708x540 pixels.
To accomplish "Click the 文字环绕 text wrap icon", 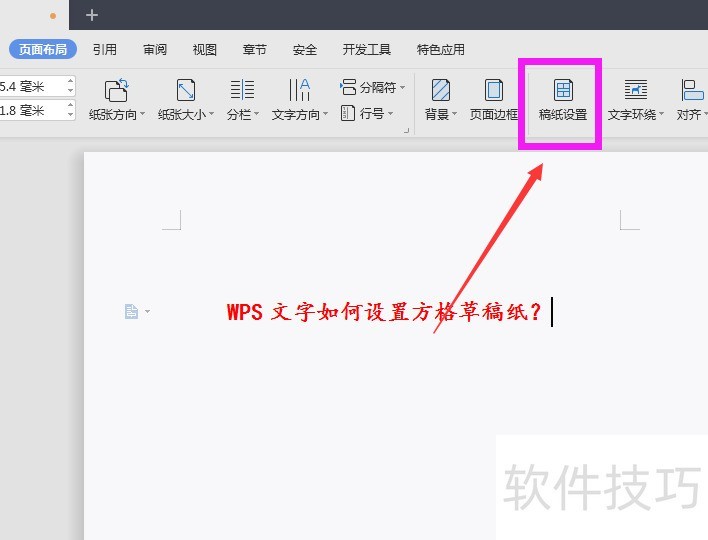I will (635, 89).
